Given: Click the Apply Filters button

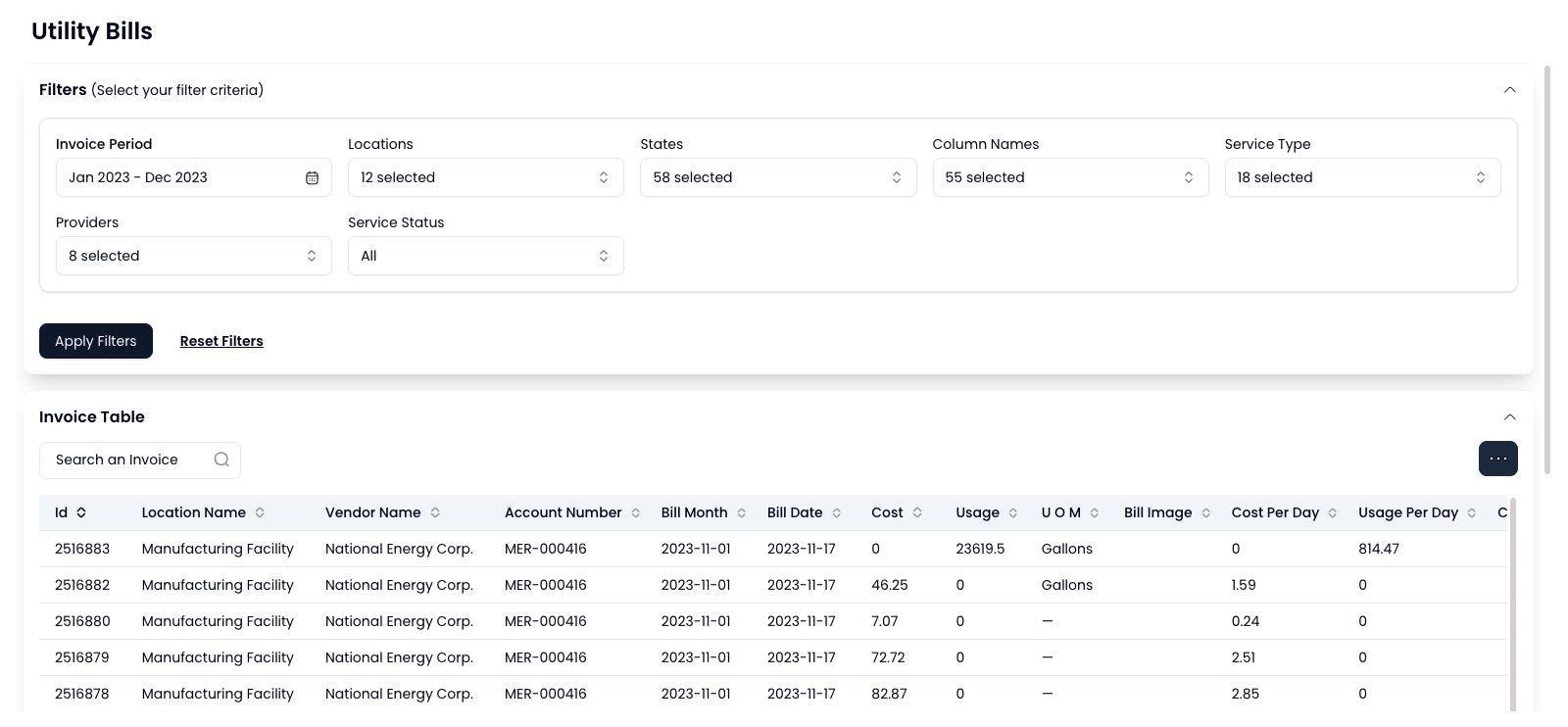Looking at the screenshot, I should tap(96, 341).
